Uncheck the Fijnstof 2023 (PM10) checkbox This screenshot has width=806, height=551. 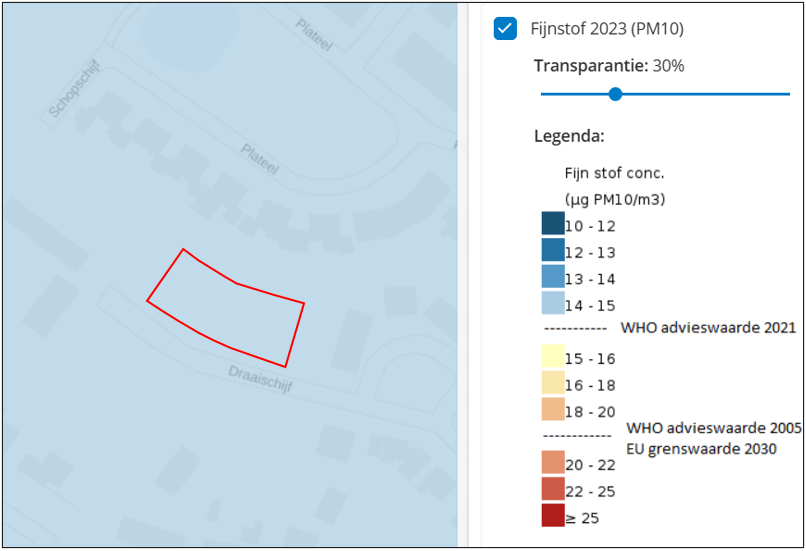[505, 28]
